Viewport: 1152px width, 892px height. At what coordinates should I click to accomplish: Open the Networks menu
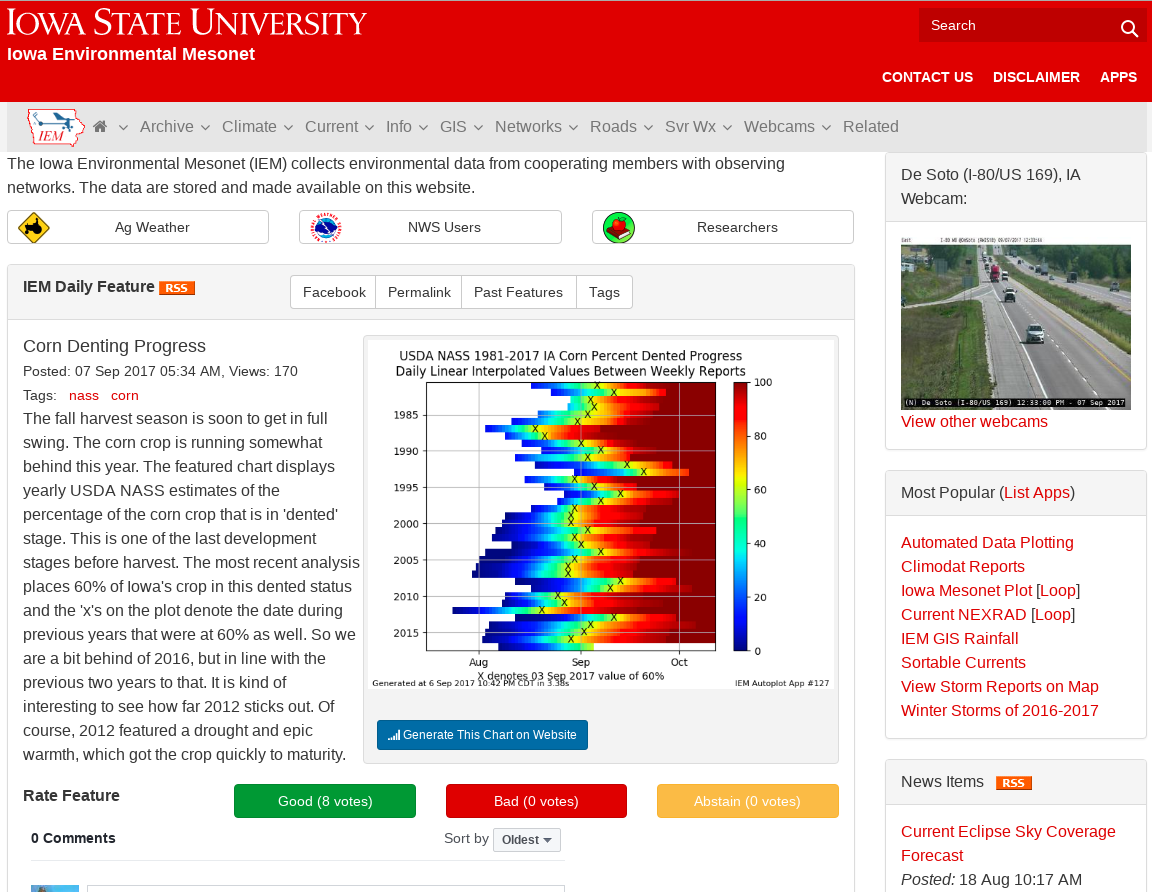(x=536, y=126)
